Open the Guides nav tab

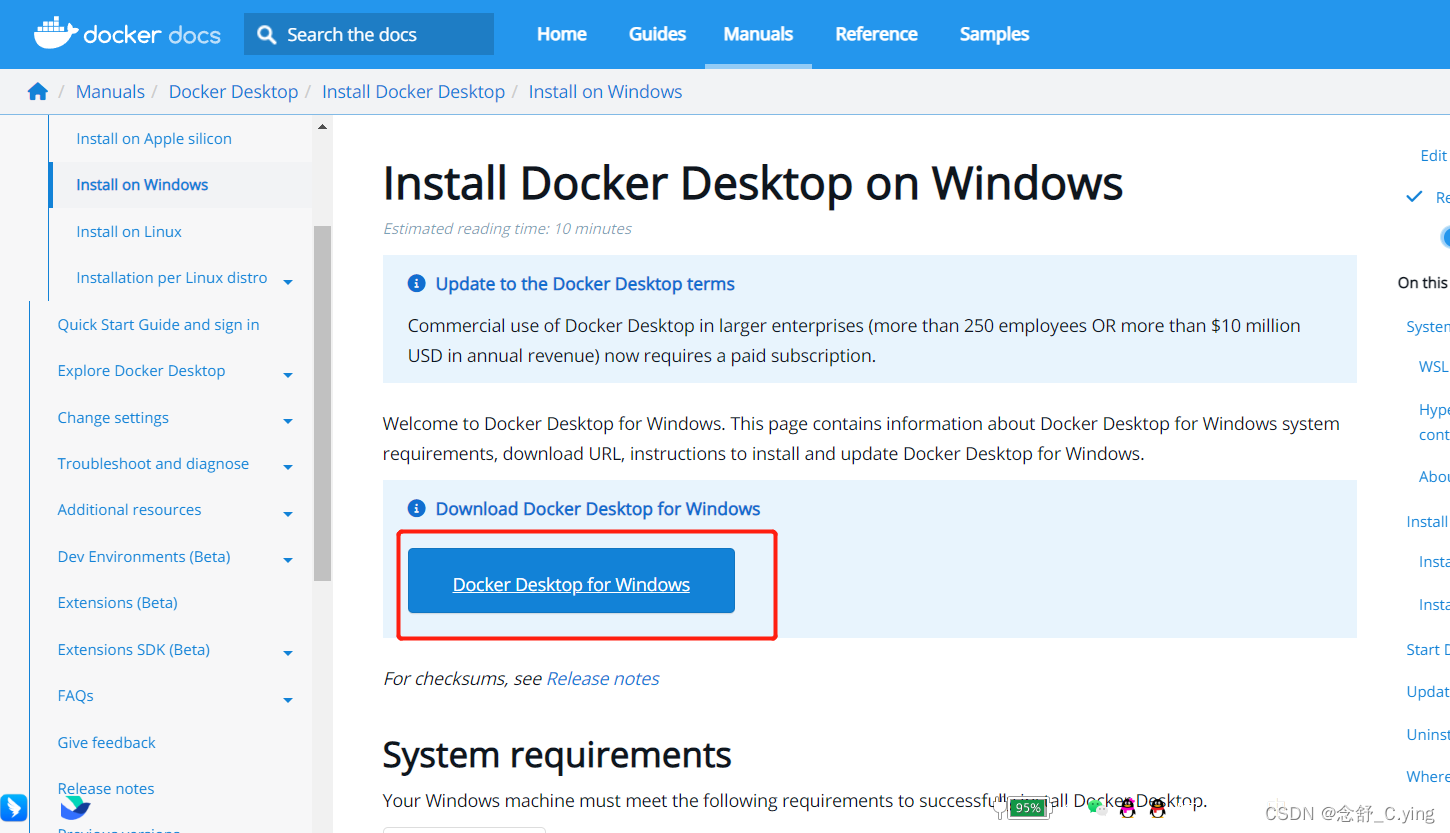(657, 34)
